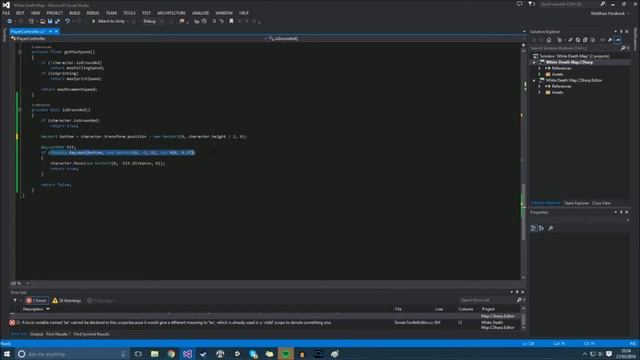This screenshot has width=640, height=360.
Task: Open the HELP menu
Action: coord(244,13)
